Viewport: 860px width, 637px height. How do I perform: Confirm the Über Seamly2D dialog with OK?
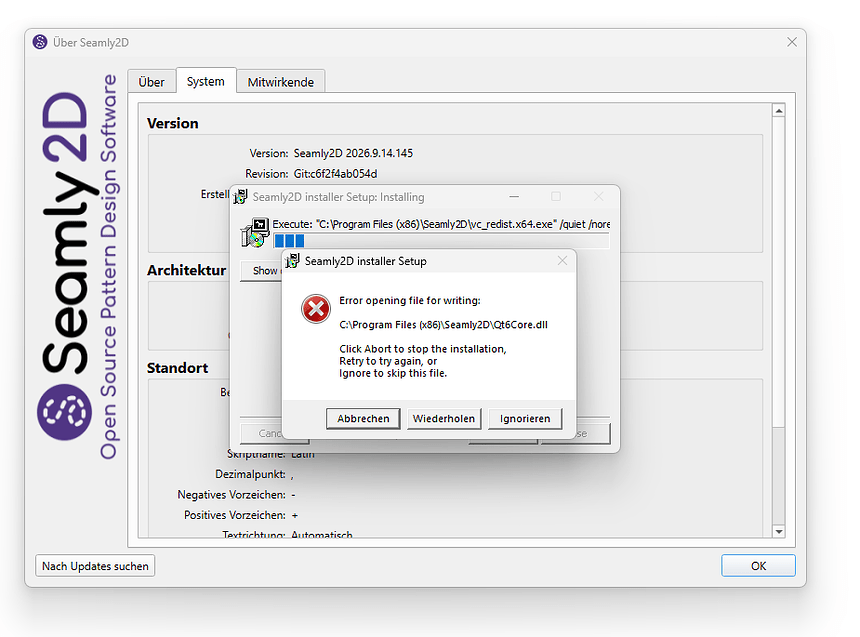[758, 566]
